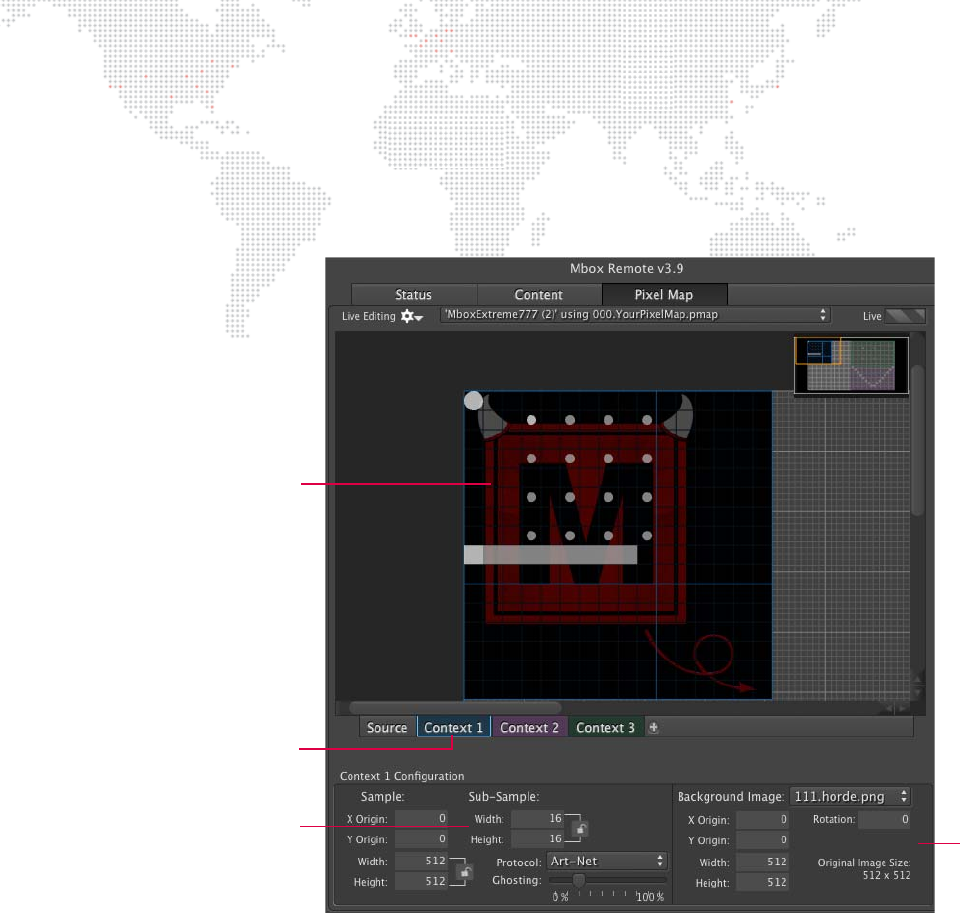The width and height of the screenshot is (960, 913).
Task: Switch to the Status tab
Action: pyautogui.click(x=413, y=295)
